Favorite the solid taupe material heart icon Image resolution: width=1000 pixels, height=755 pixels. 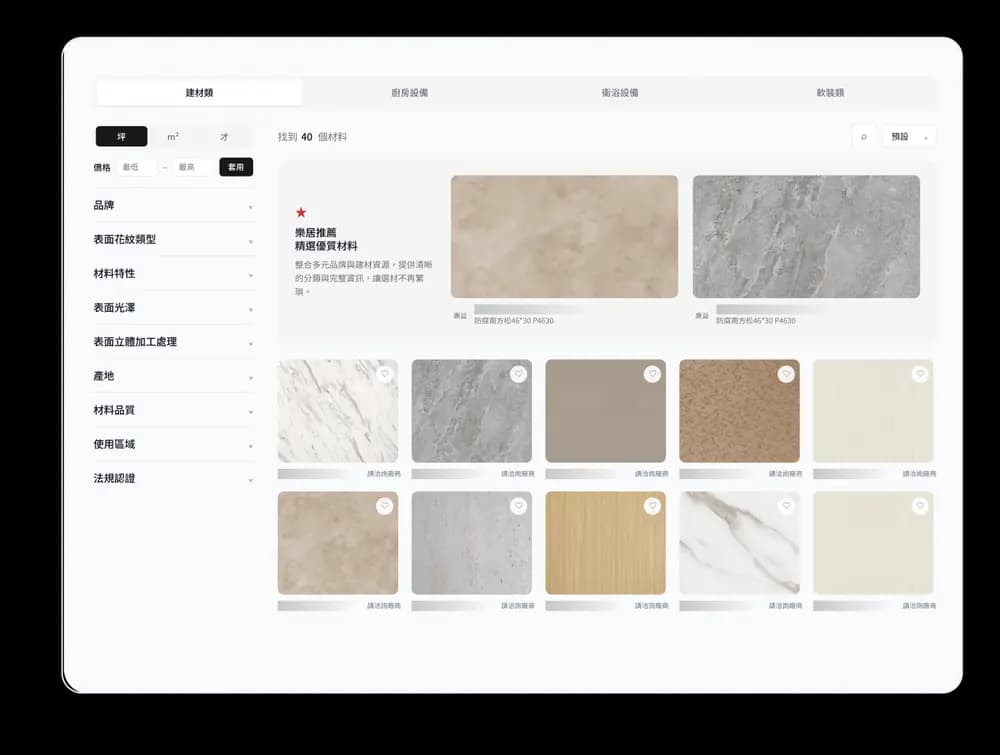point(652,374)
